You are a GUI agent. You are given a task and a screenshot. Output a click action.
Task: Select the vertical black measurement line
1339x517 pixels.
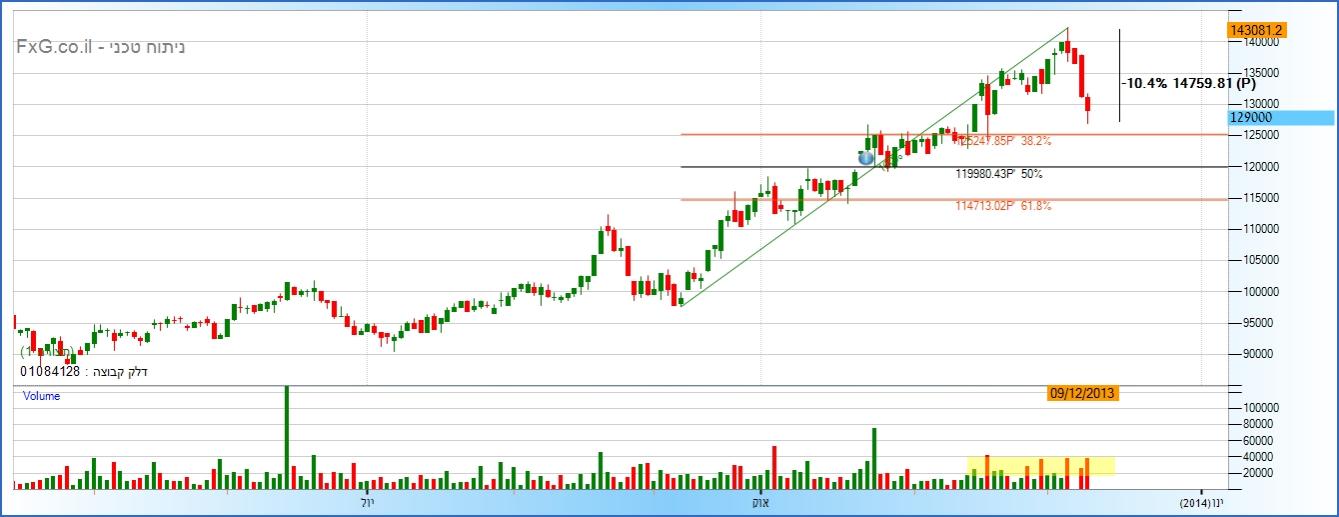point(1119,75)
